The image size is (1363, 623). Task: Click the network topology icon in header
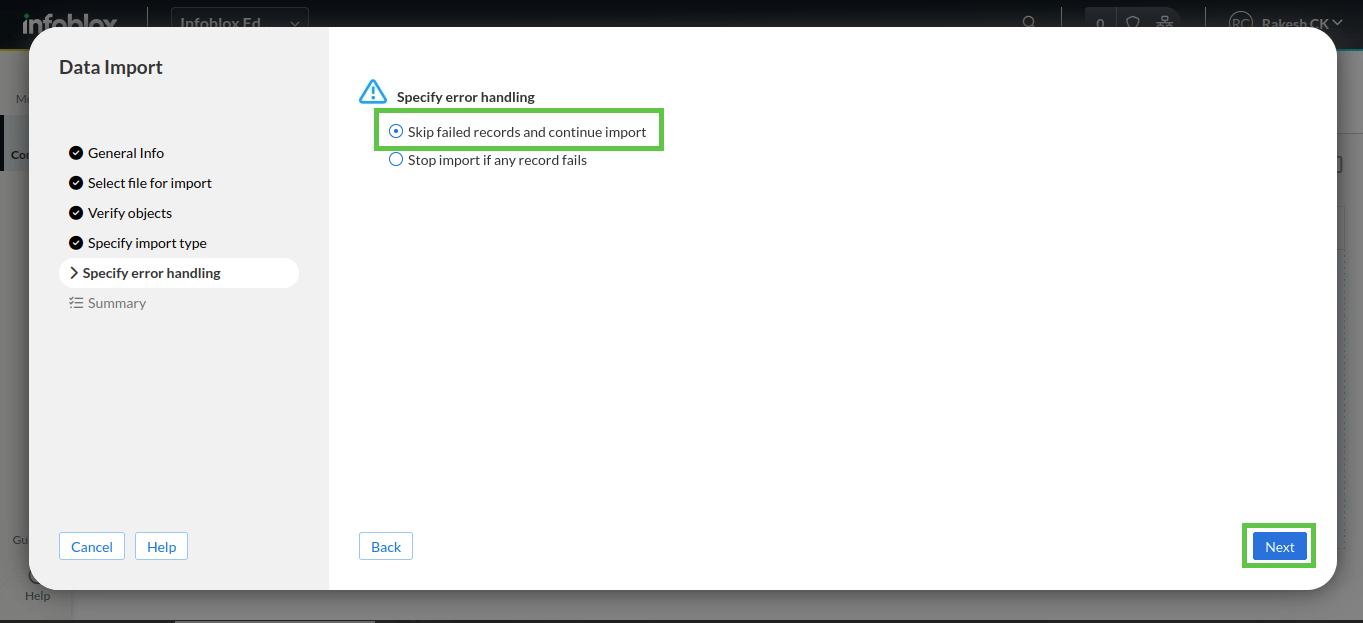pyautogui.click(x=1163, y=22)
